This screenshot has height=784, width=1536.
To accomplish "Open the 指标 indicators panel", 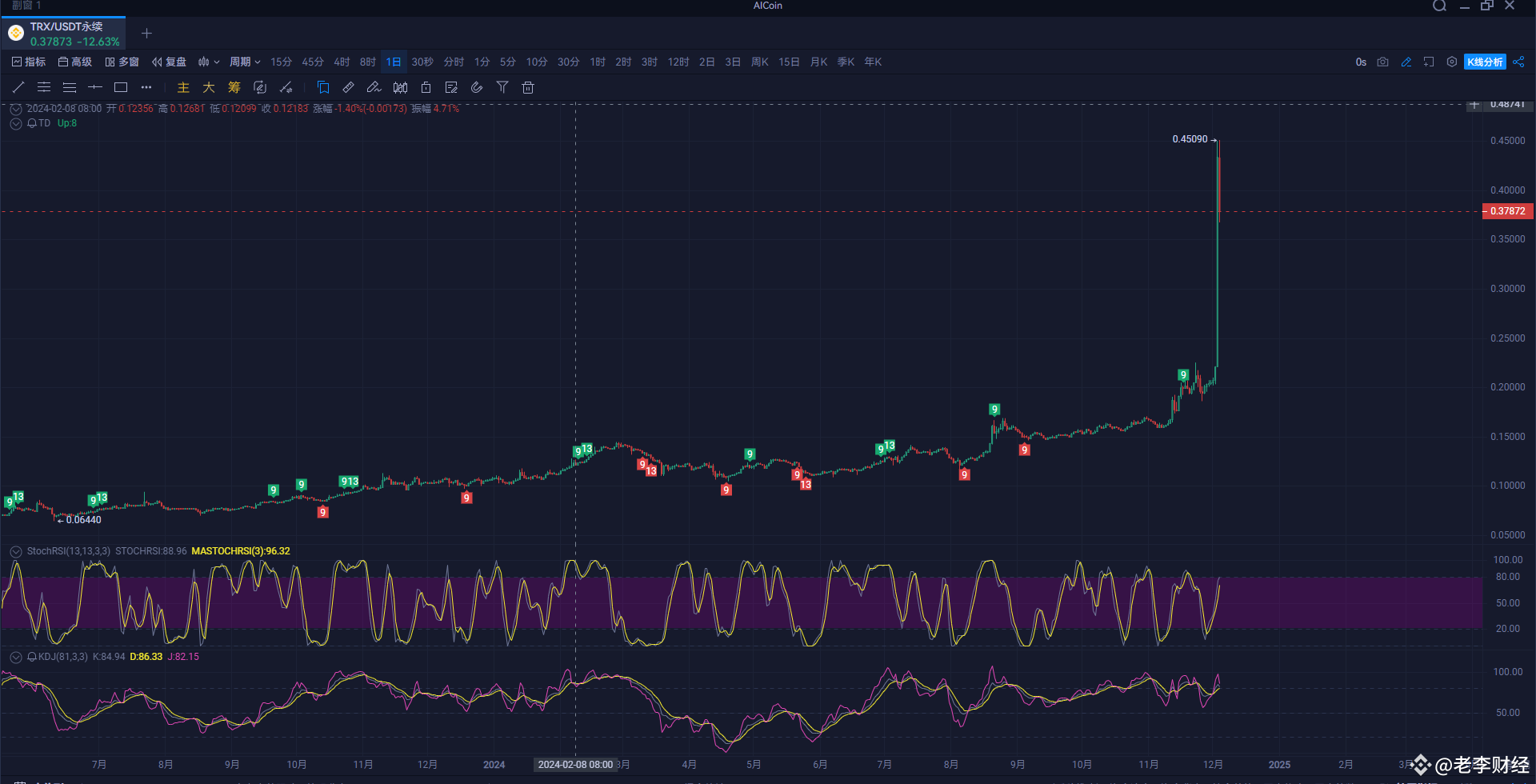I will (x=28, y=62).
